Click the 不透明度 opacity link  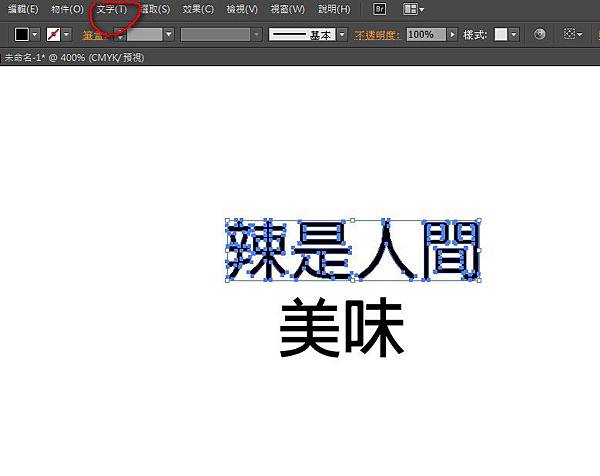377,35
